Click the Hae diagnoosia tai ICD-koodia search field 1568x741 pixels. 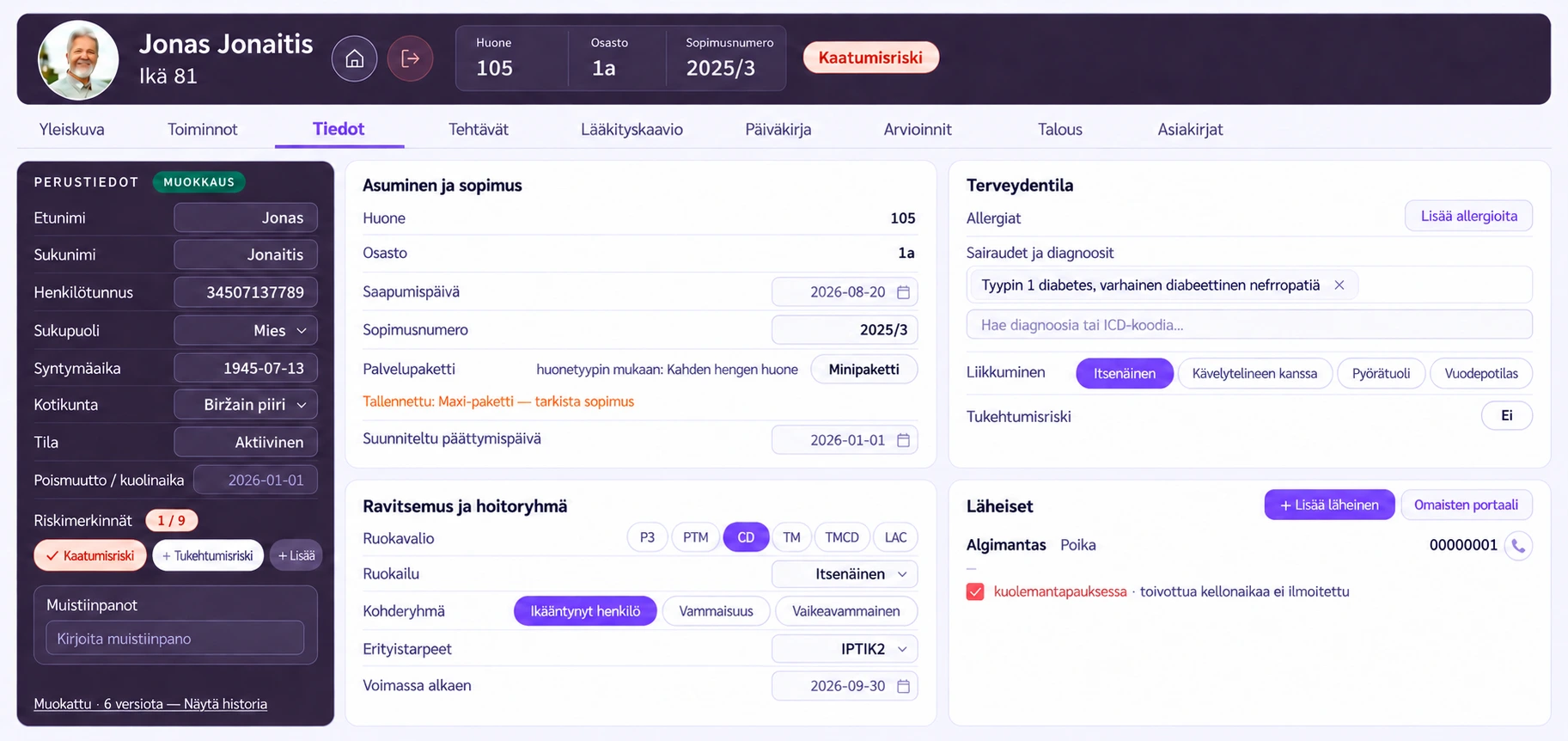click(x=1249, y=325)
